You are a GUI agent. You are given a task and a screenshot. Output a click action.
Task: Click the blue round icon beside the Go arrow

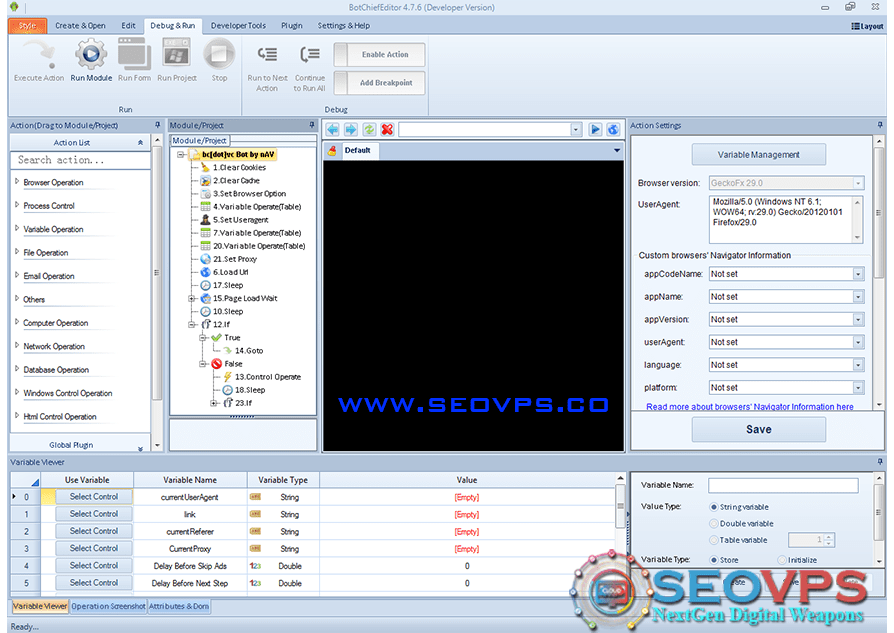tap(613, 129)
